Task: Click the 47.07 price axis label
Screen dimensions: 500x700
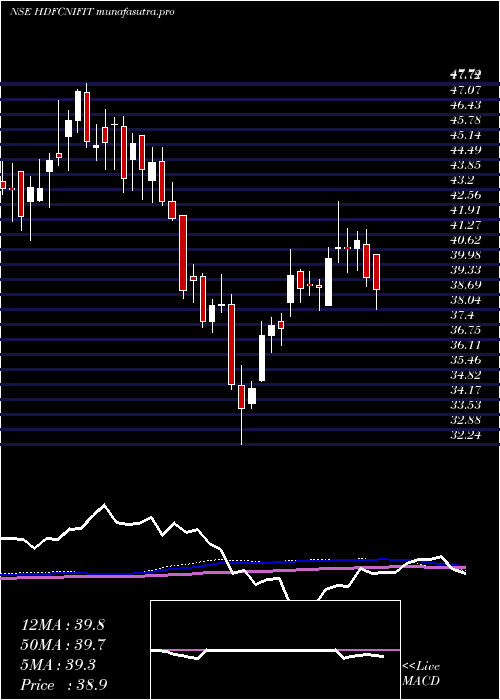Action: coord(466,90)
